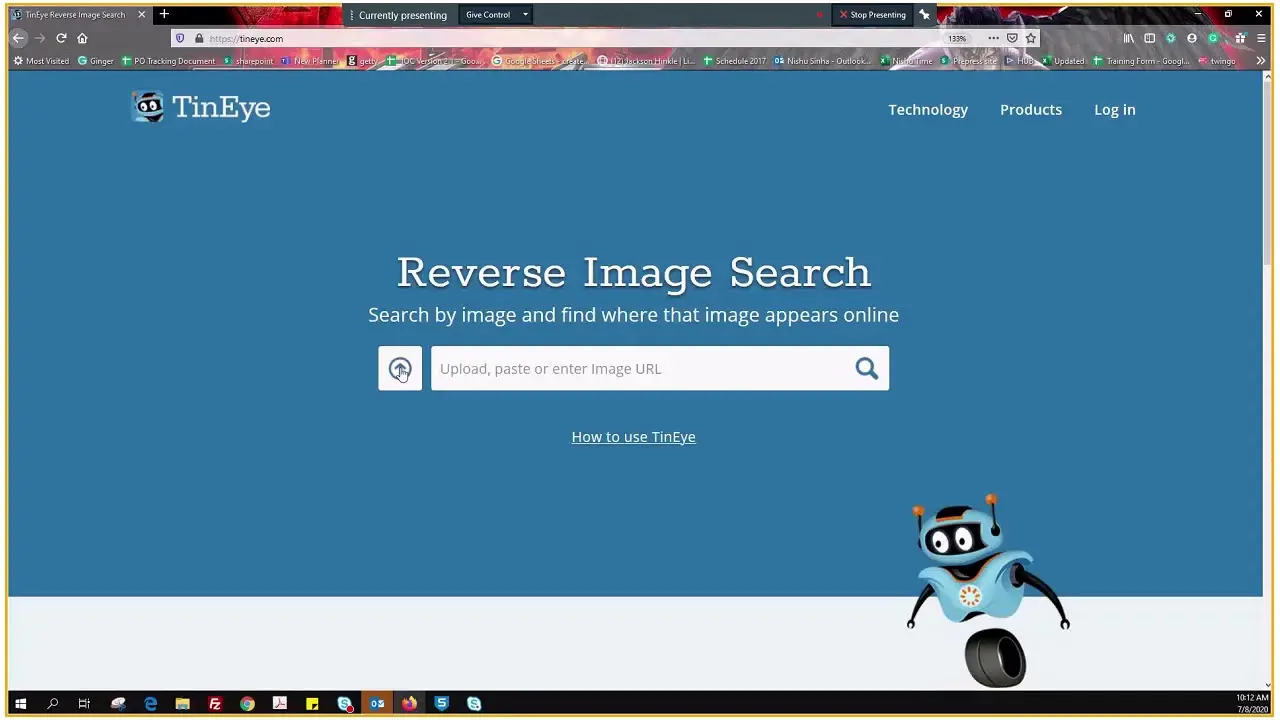Viewport: 1280px width, 720px height.
Task: Show more bookmarks with the chevron
Action: tap(1260, 61)
